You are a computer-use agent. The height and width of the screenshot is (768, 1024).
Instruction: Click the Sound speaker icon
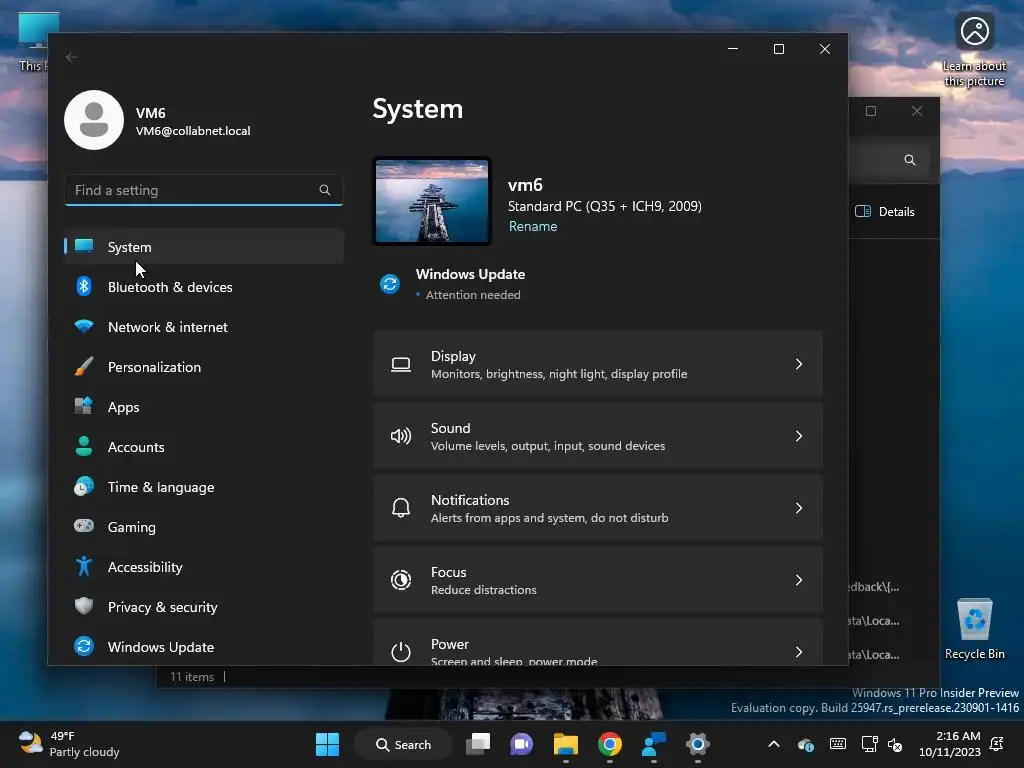pyautogui.click(x=401, y=436)
